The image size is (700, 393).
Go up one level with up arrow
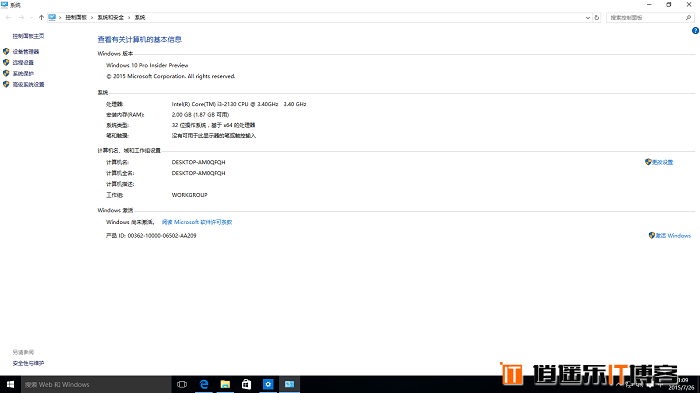point(41,17)
